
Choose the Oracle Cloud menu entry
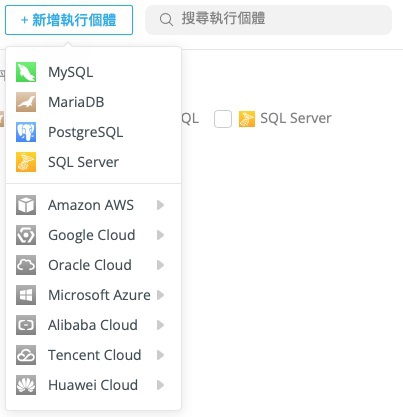(93, 265)
